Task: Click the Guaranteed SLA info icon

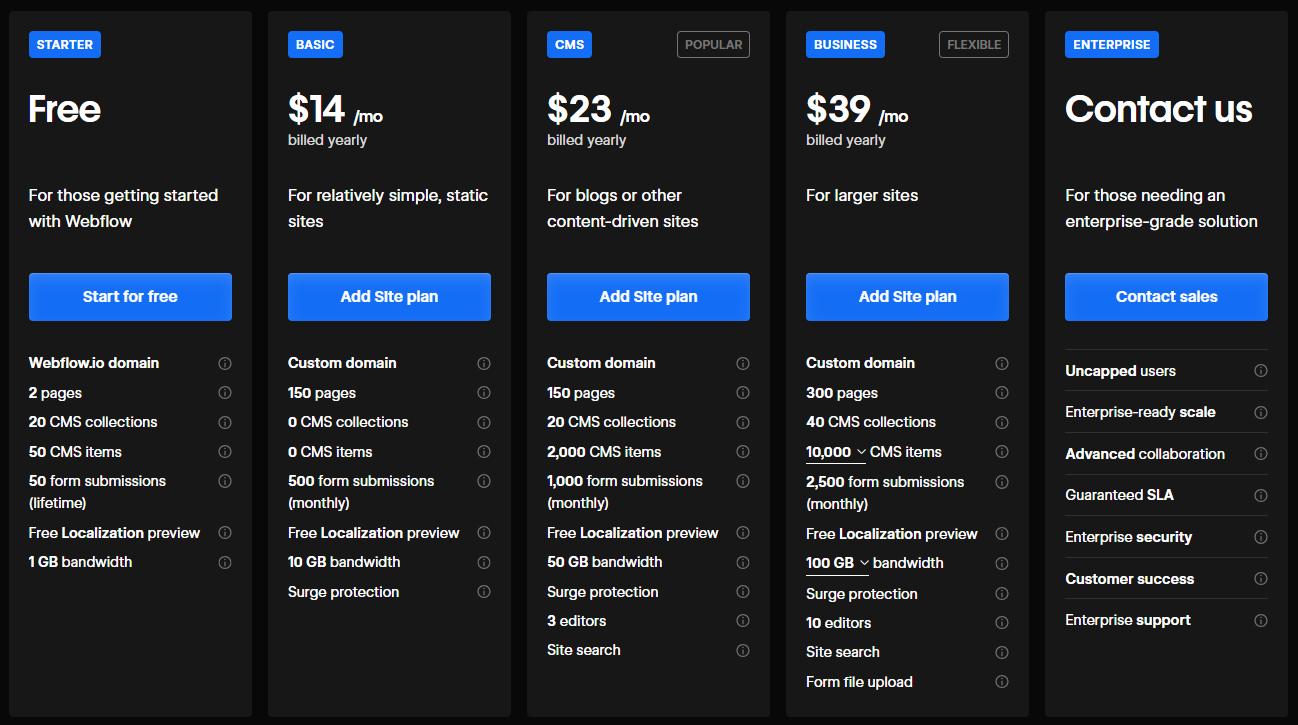Action: click(1261, 496)
